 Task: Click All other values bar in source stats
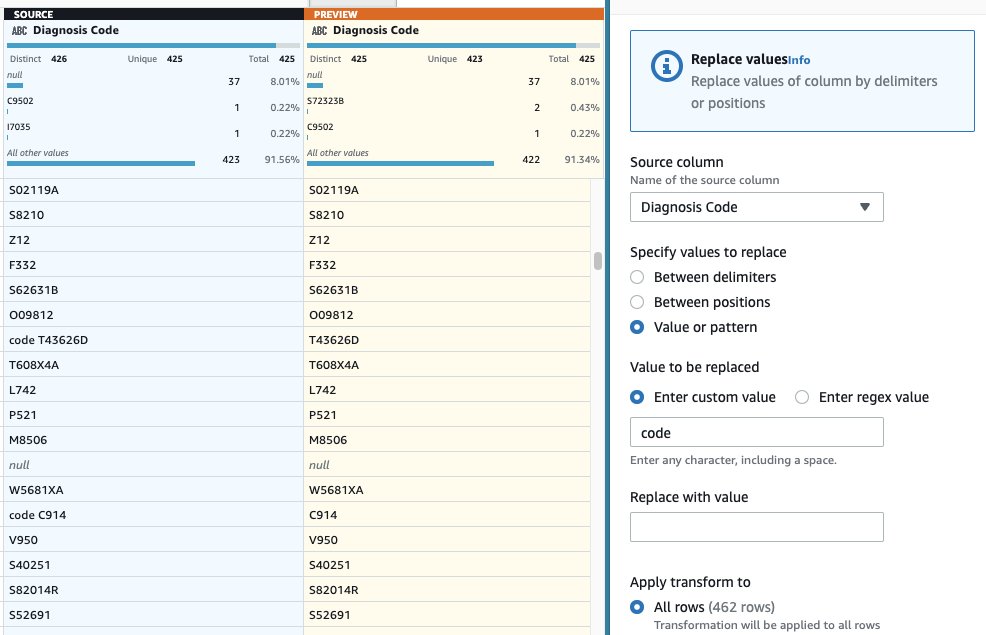(x=101, y=163)
